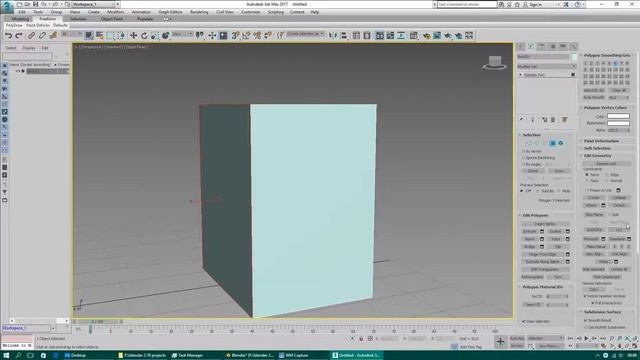Image resolution: width=640 pixels, height=360 pixels.
Task: Open the Customize menu
Action: [250, 12]
